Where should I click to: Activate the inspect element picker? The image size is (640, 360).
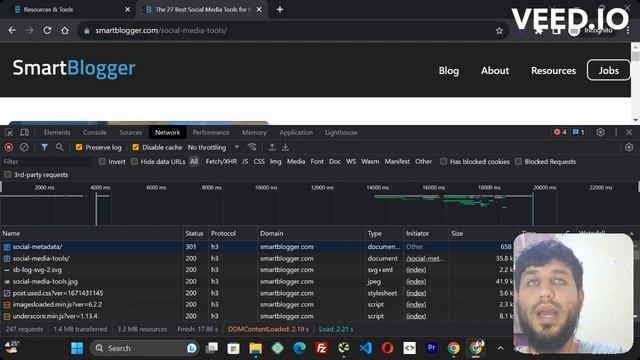tap(9, 132)
